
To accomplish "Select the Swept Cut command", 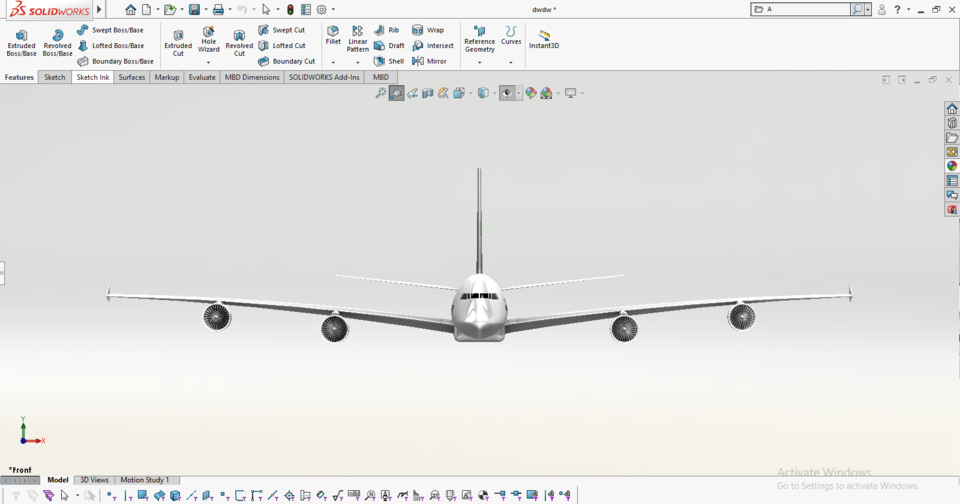I will coord(282,30).
